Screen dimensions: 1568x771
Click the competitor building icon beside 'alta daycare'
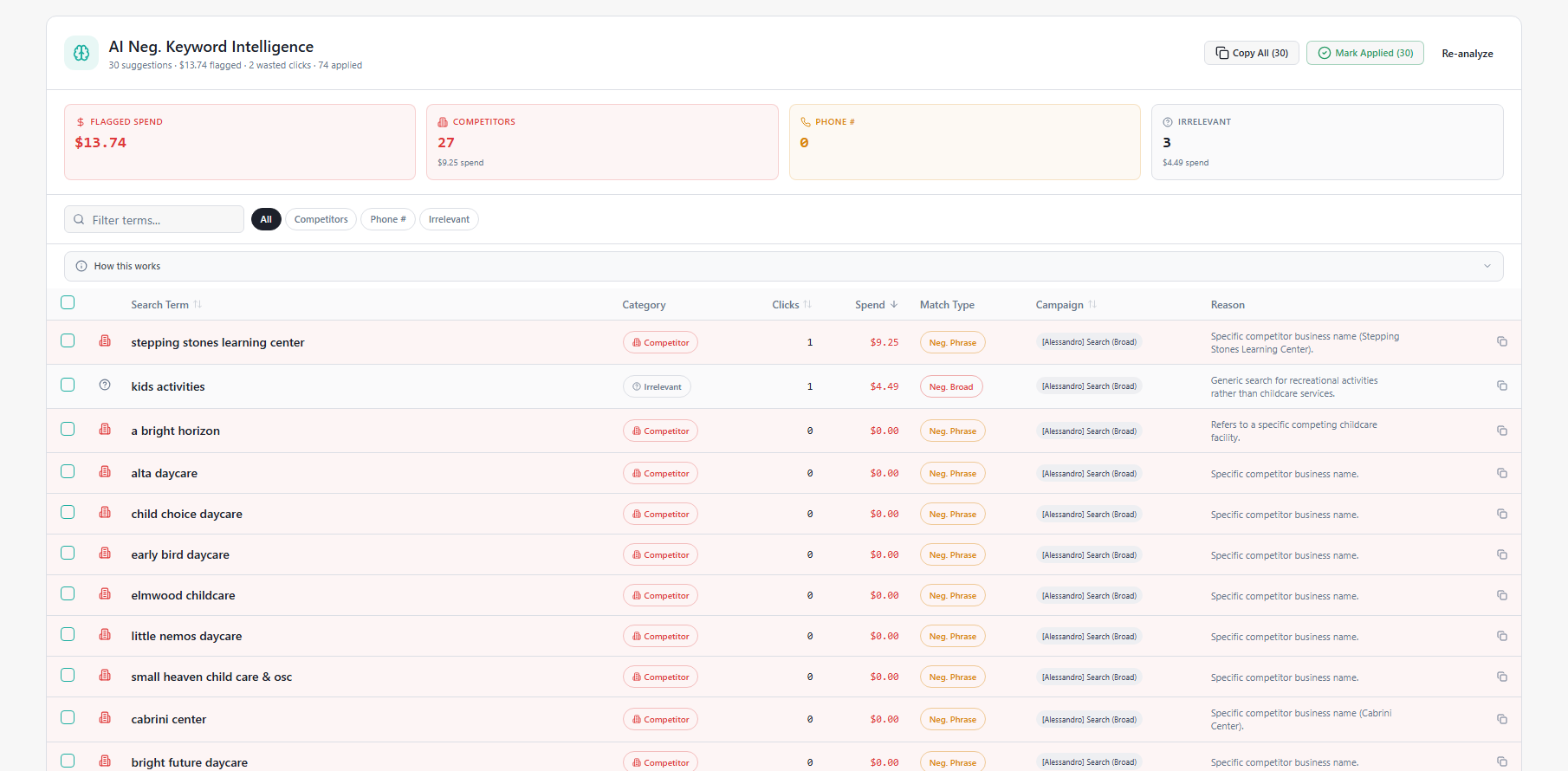(105, 472)
